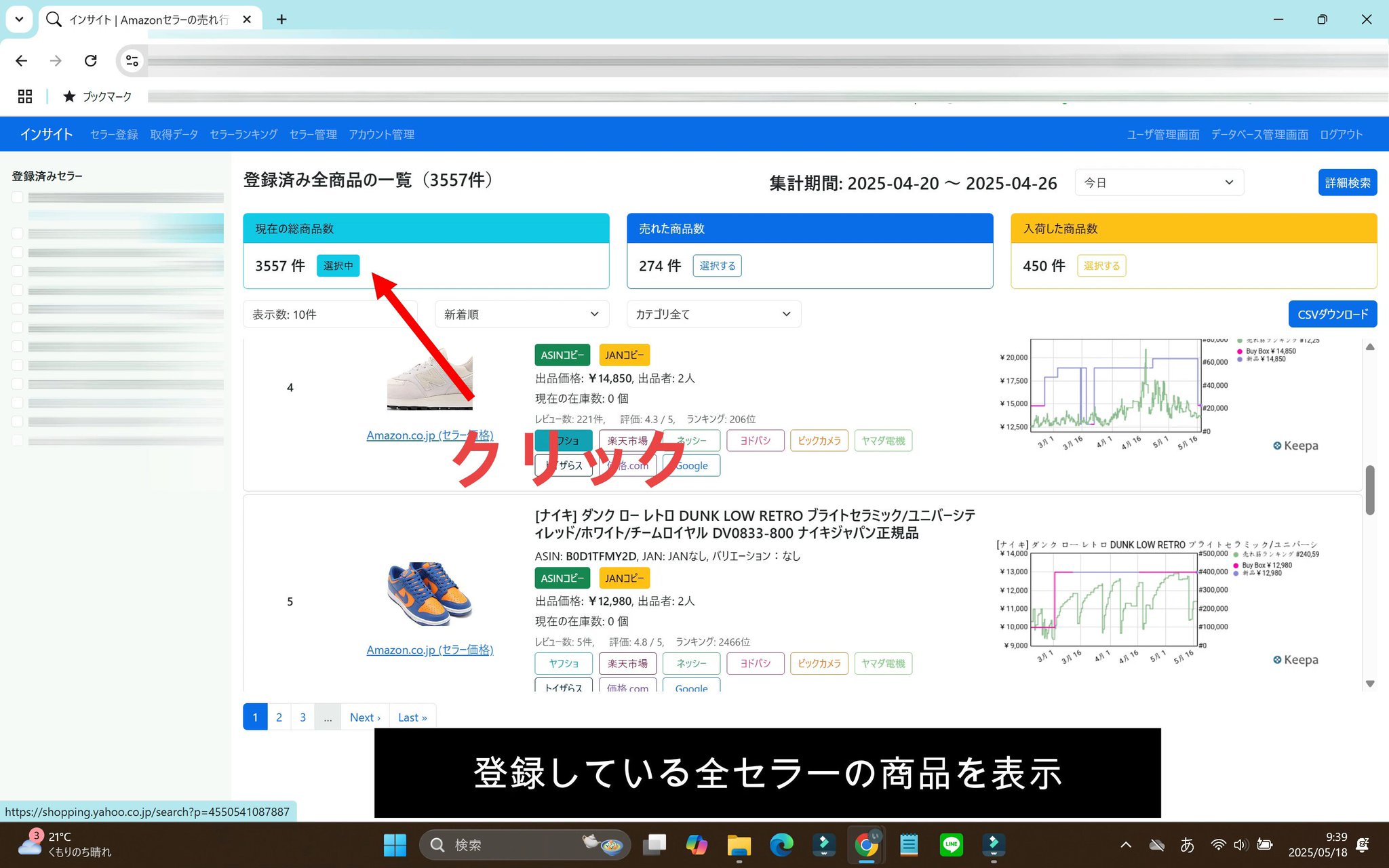This screenshot has width=1389, height=868.
Task: Click the taskbar 検索 search box
Action: (525, 845)
